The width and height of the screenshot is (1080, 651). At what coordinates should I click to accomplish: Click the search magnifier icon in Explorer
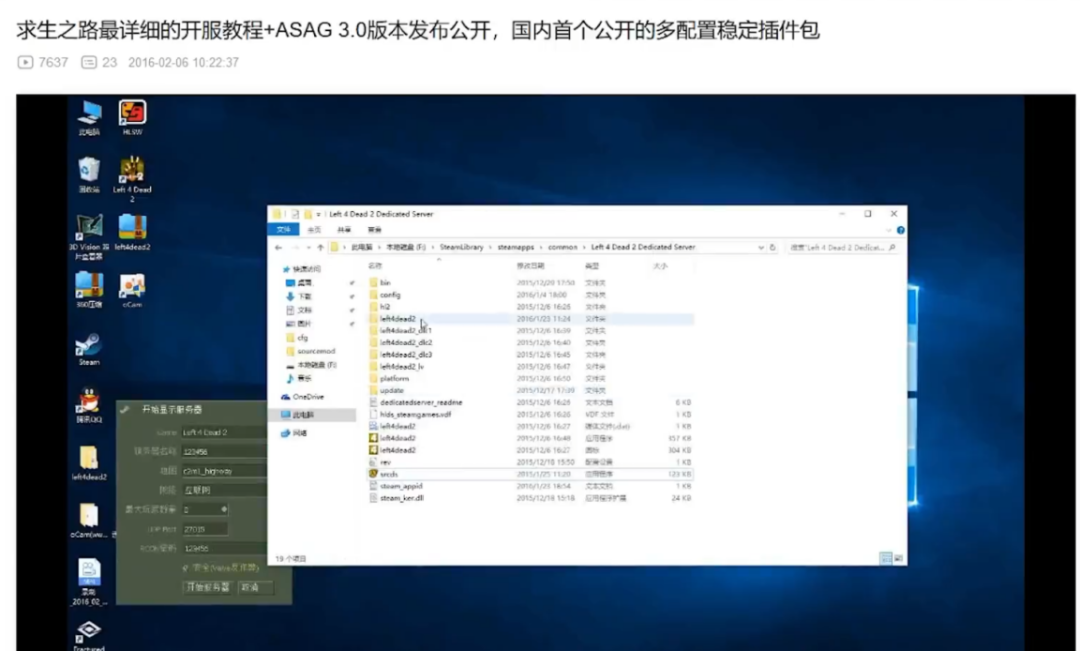pos(893,247)
